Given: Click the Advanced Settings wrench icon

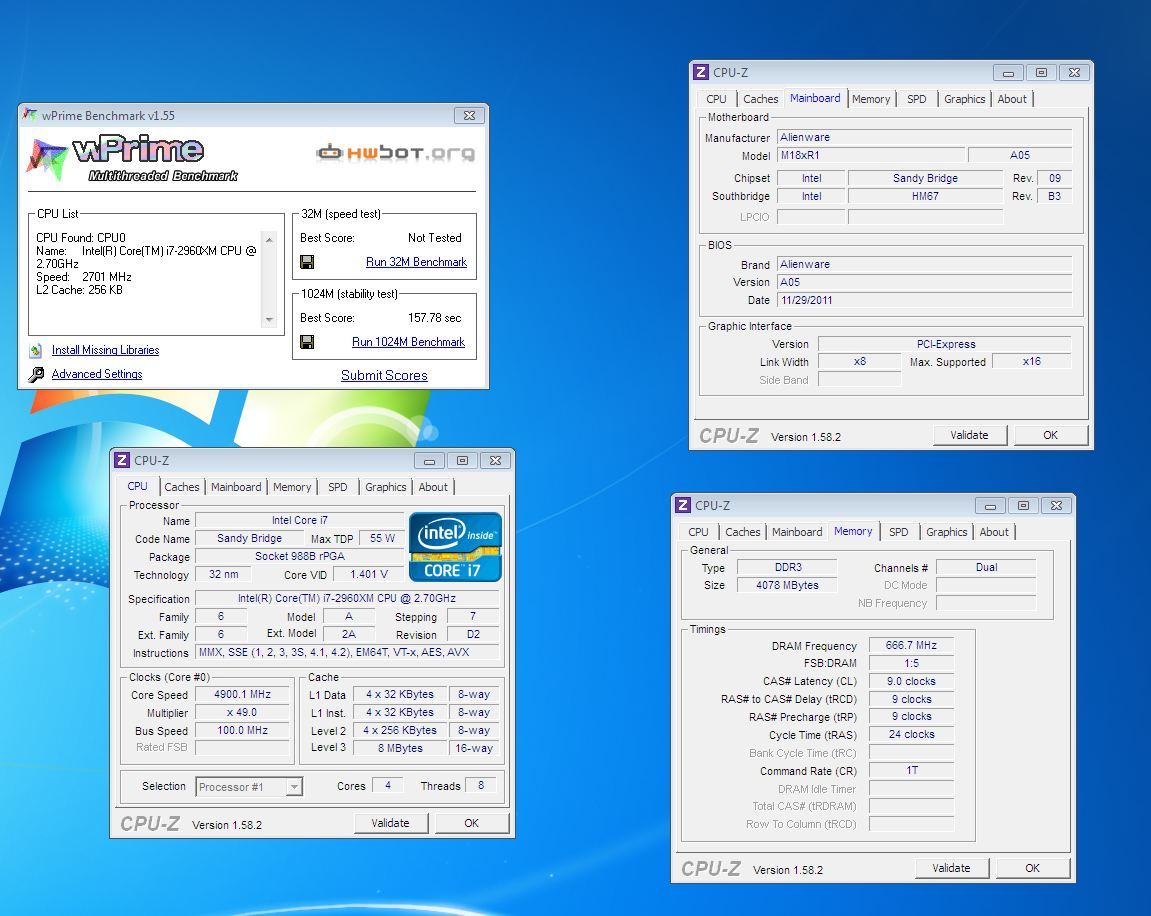Looking at the screenshot, I should (36, 374).
